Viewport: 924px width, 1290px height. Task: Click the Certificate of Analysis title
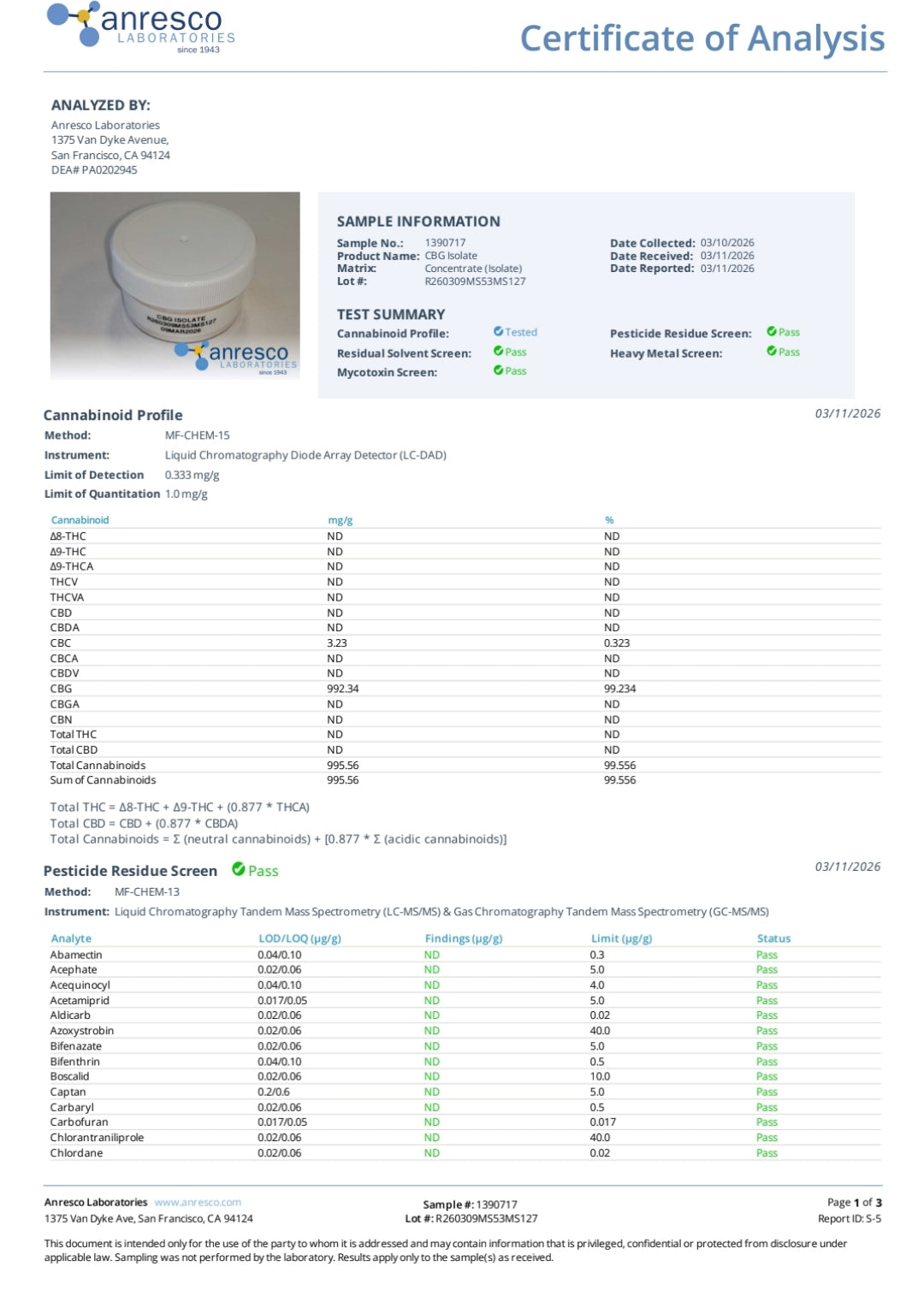point(702,38)
